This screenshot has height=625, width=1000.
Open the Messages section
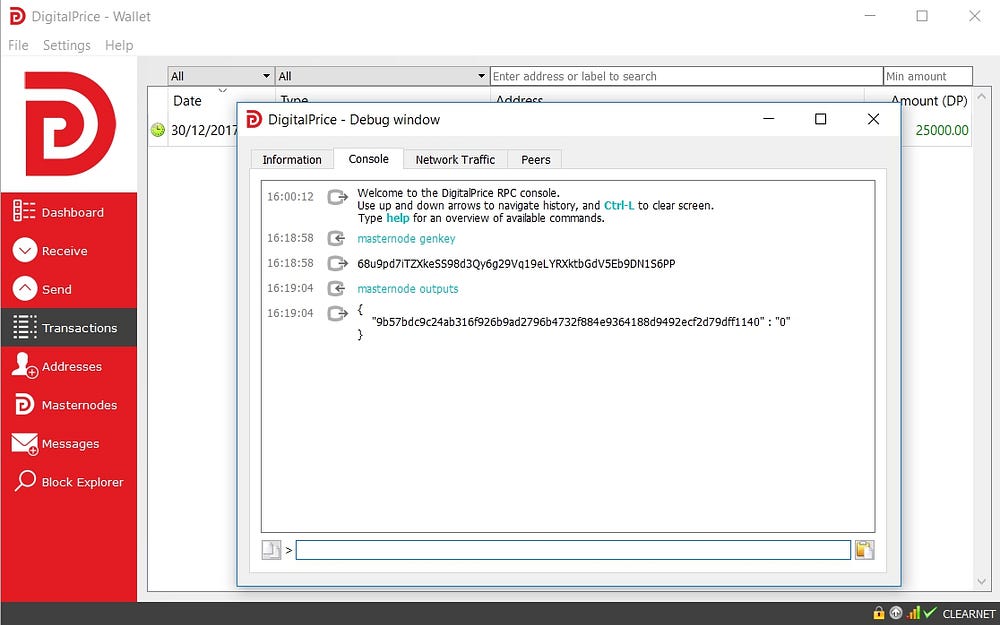(68, 443)
